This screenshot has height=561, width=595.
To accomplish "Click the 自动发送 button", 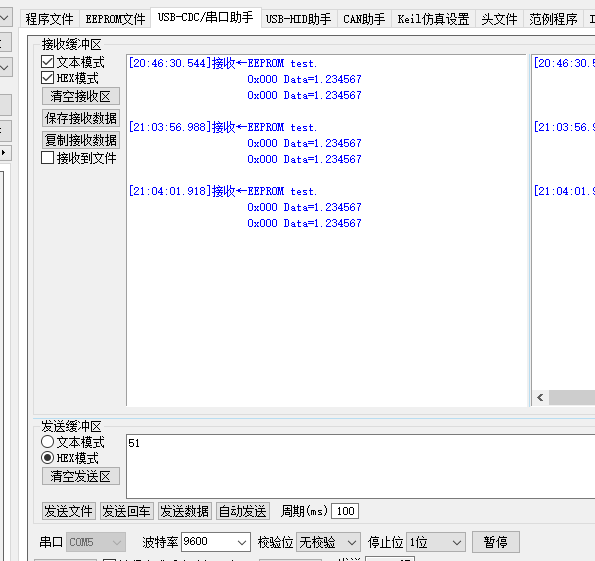I will [x=243, y=511].
